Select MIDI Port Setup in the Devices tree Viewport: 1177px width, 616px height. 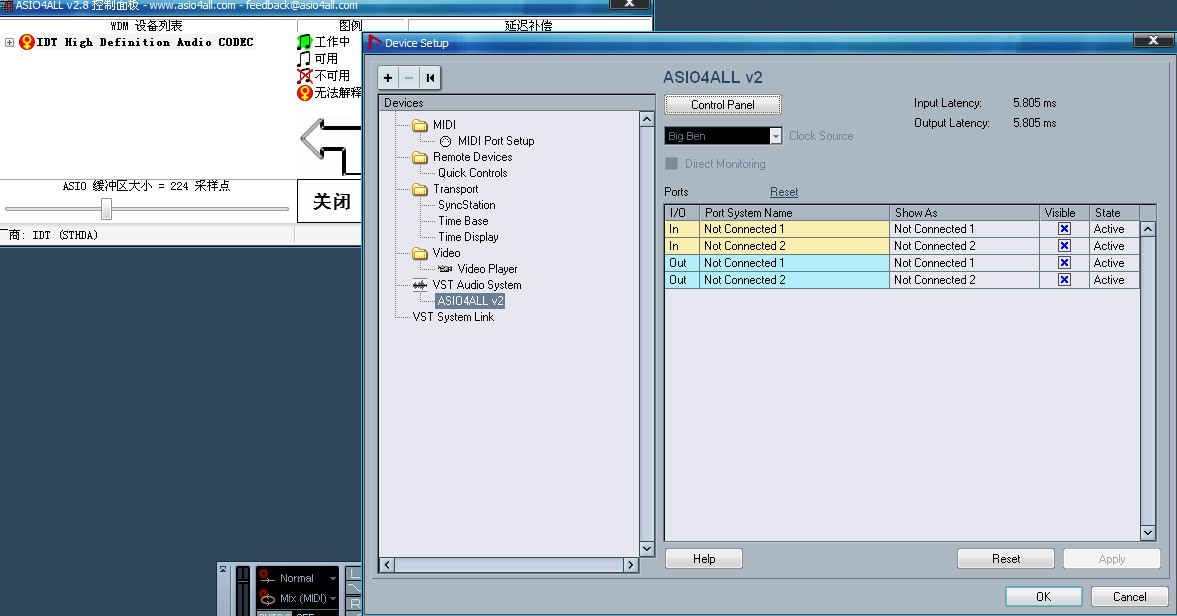(x=496, y=141)
